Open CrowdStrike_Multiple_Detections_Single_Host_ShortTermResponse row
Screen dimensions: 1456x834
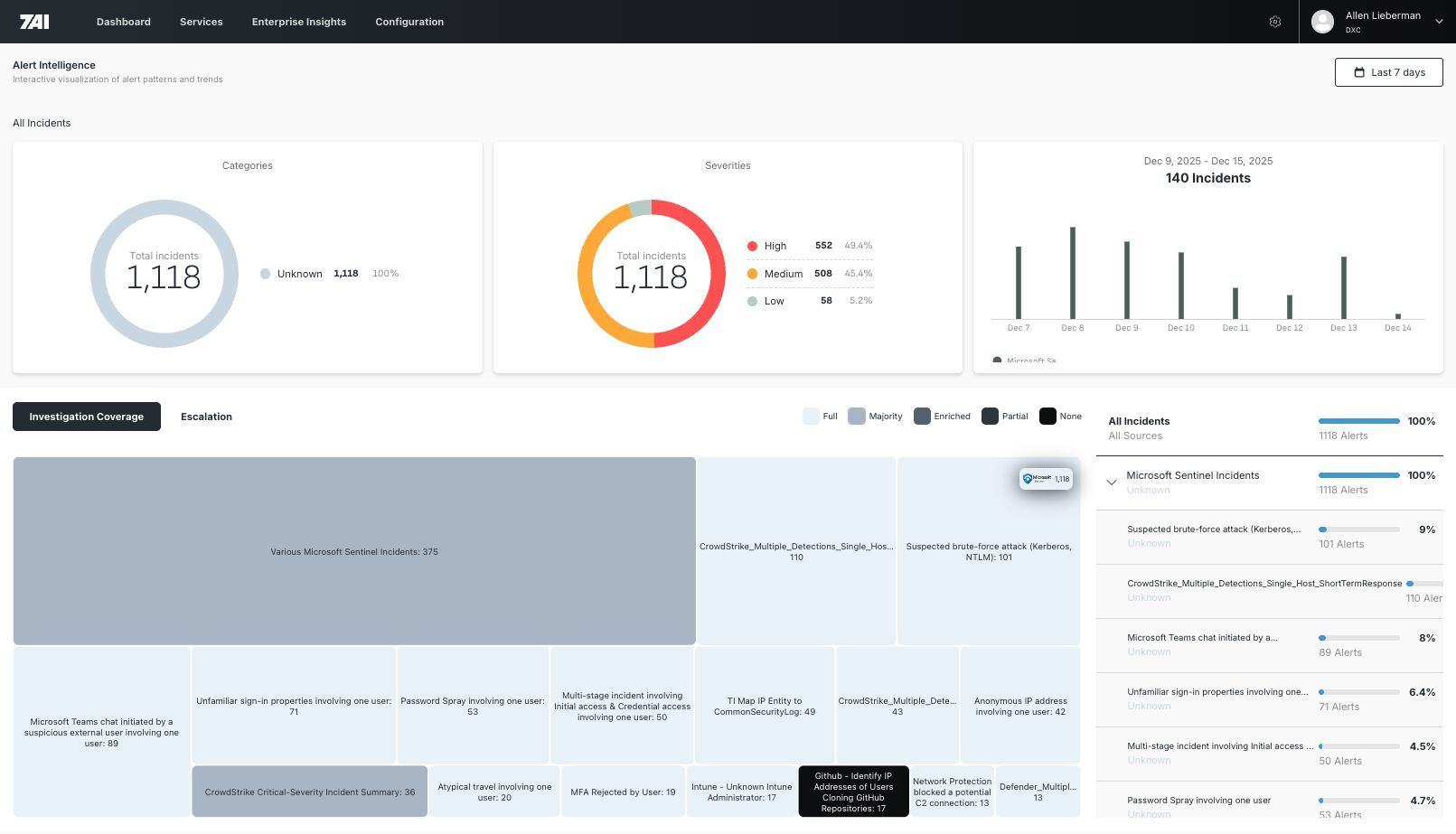1270,591
